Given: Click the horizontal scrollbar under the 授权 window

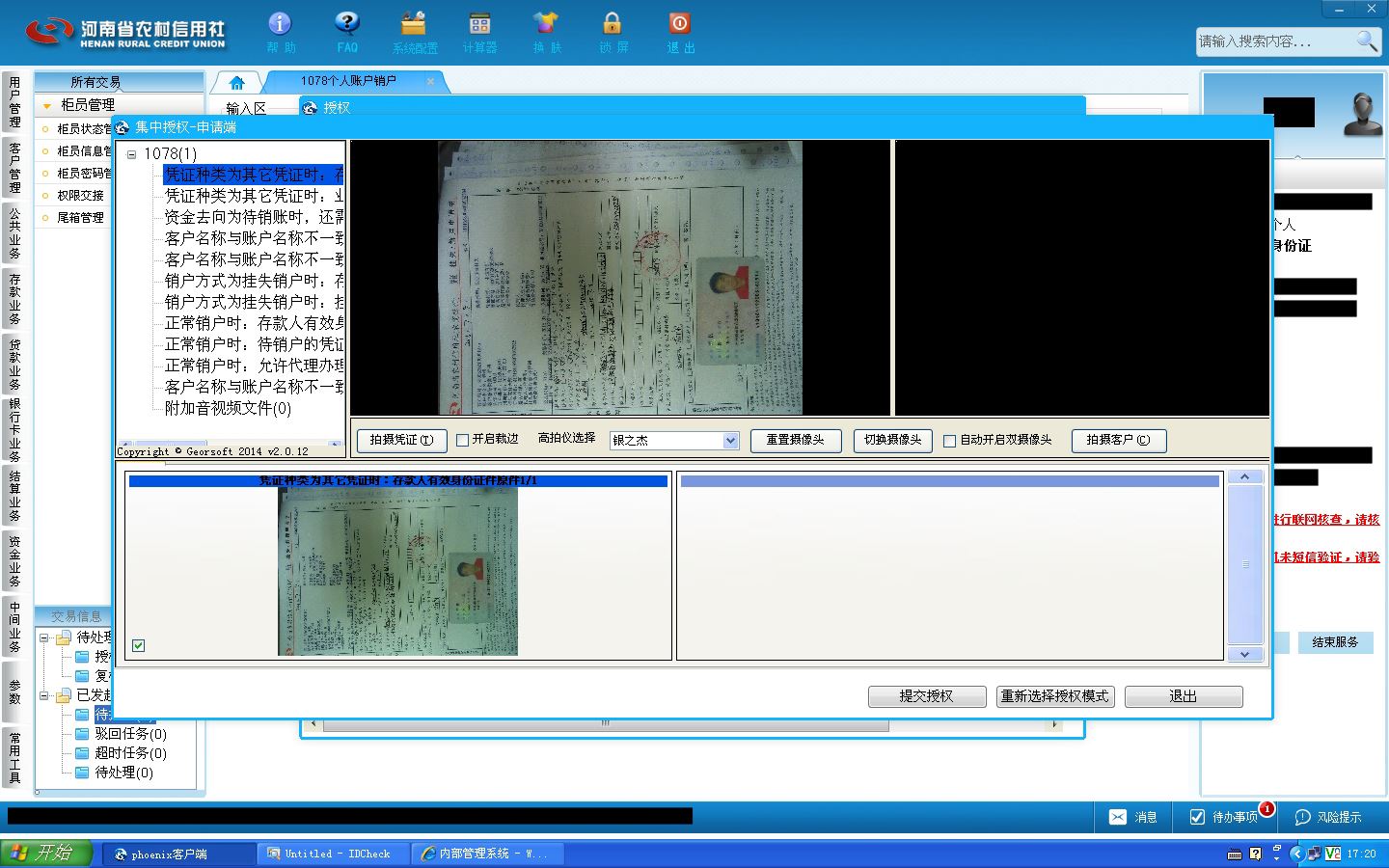Looking at the screenshot, I should tap(605, 723).
